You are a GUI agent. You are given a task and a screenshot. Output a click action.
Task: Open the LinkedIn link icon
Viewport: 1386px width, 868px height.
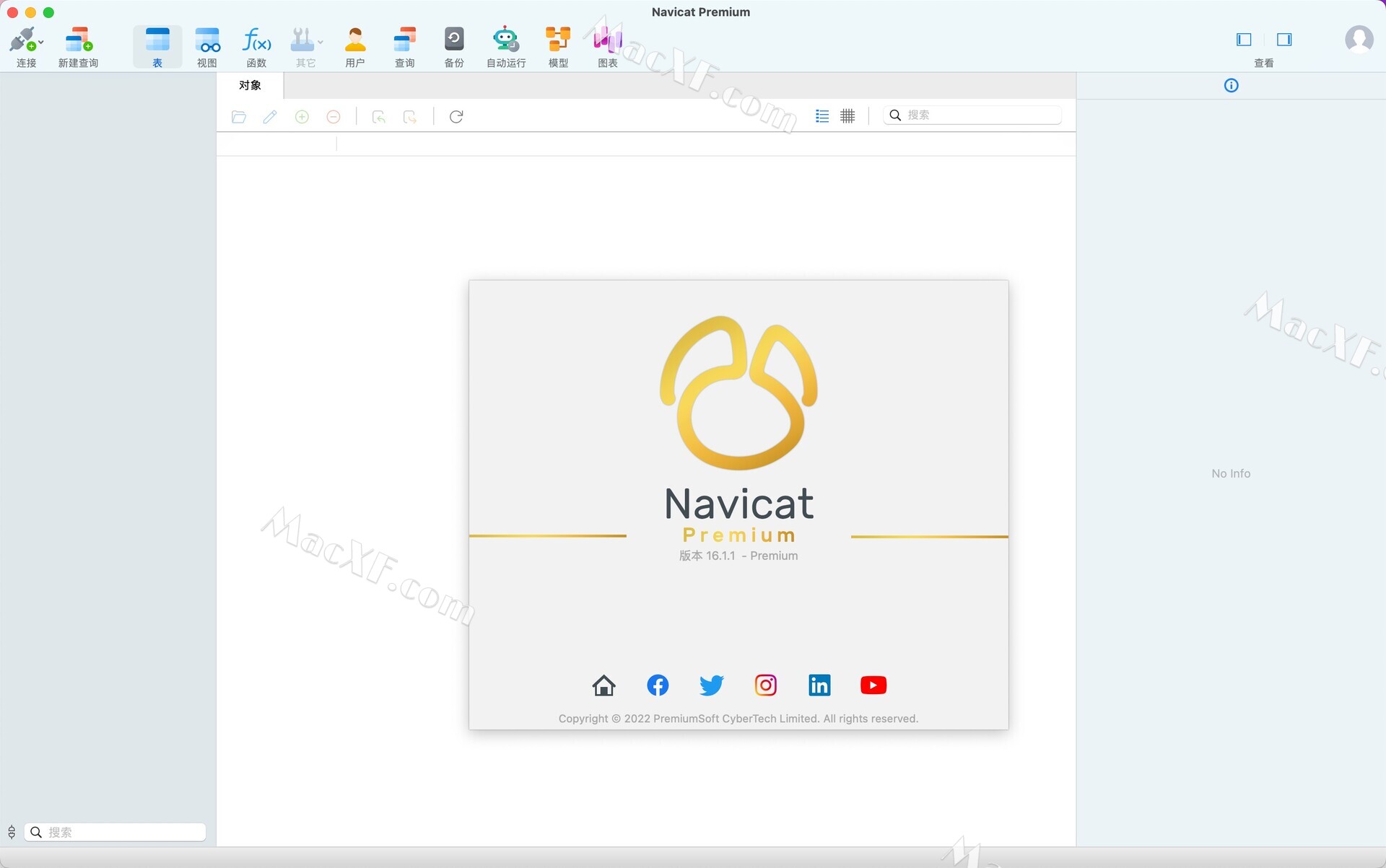tap(819, 685)
